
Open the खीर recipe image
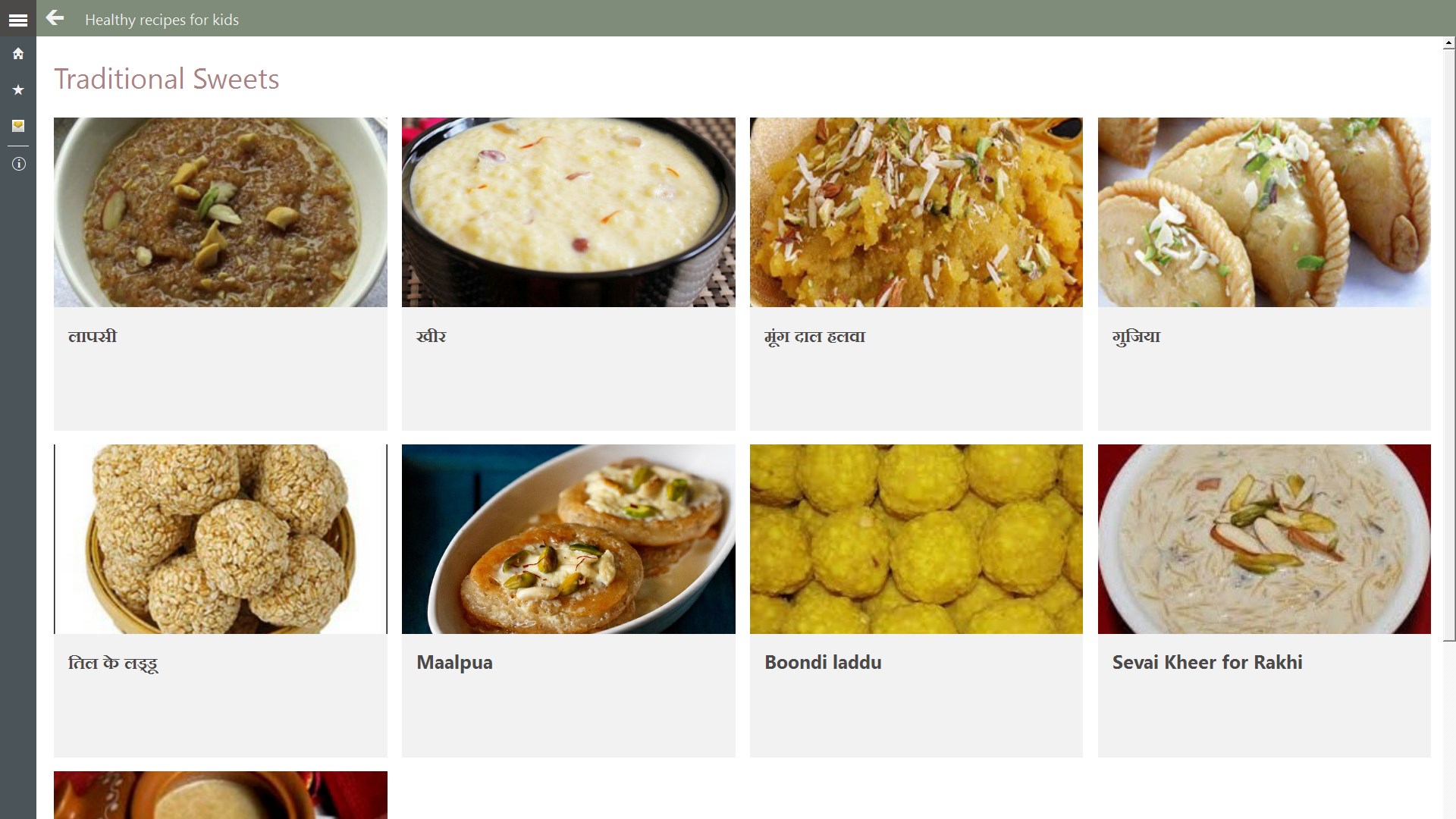pos(569,212)
